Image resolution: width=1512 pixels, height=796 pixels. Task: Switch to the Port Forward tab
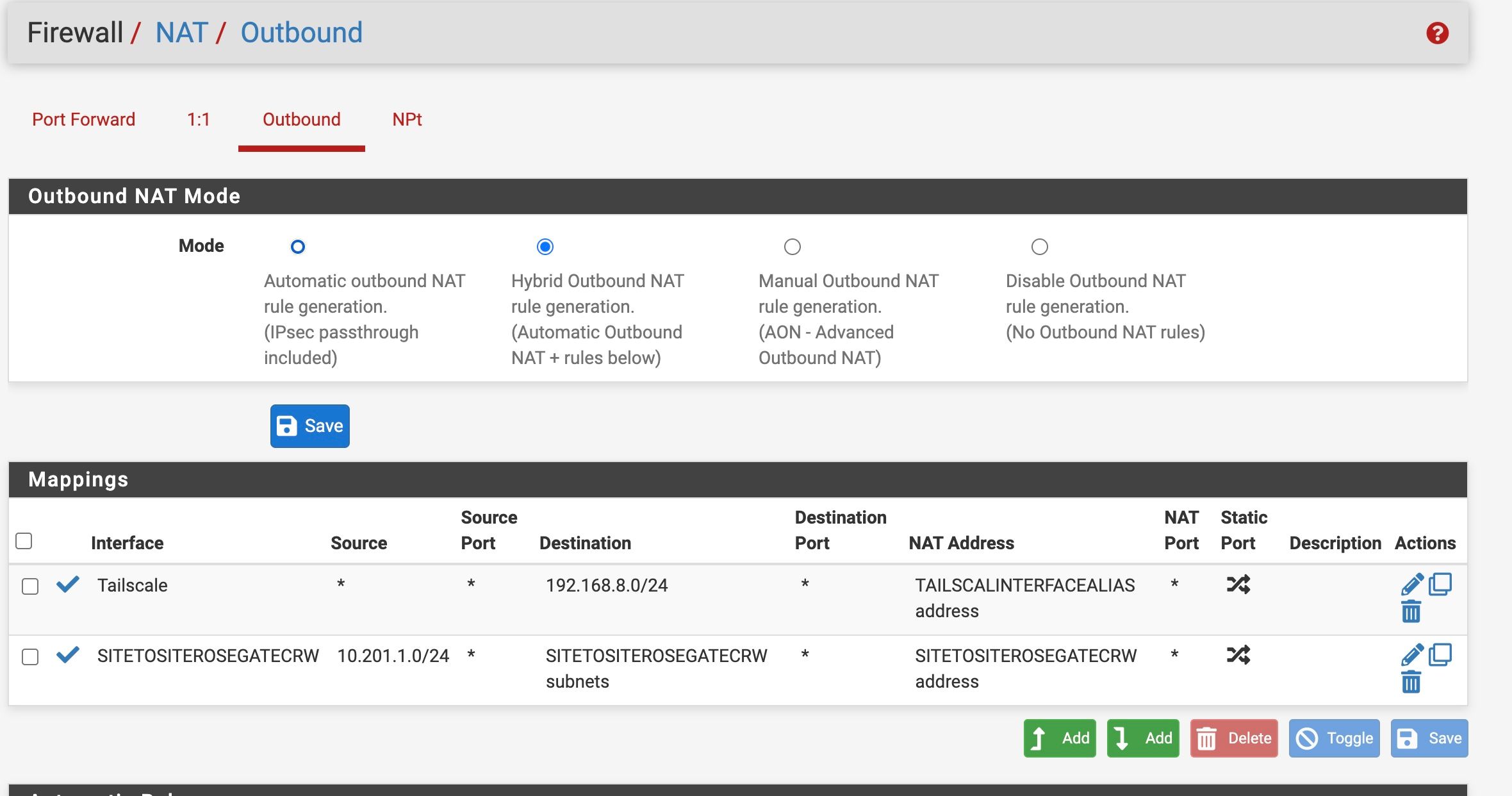click(83, 119)
